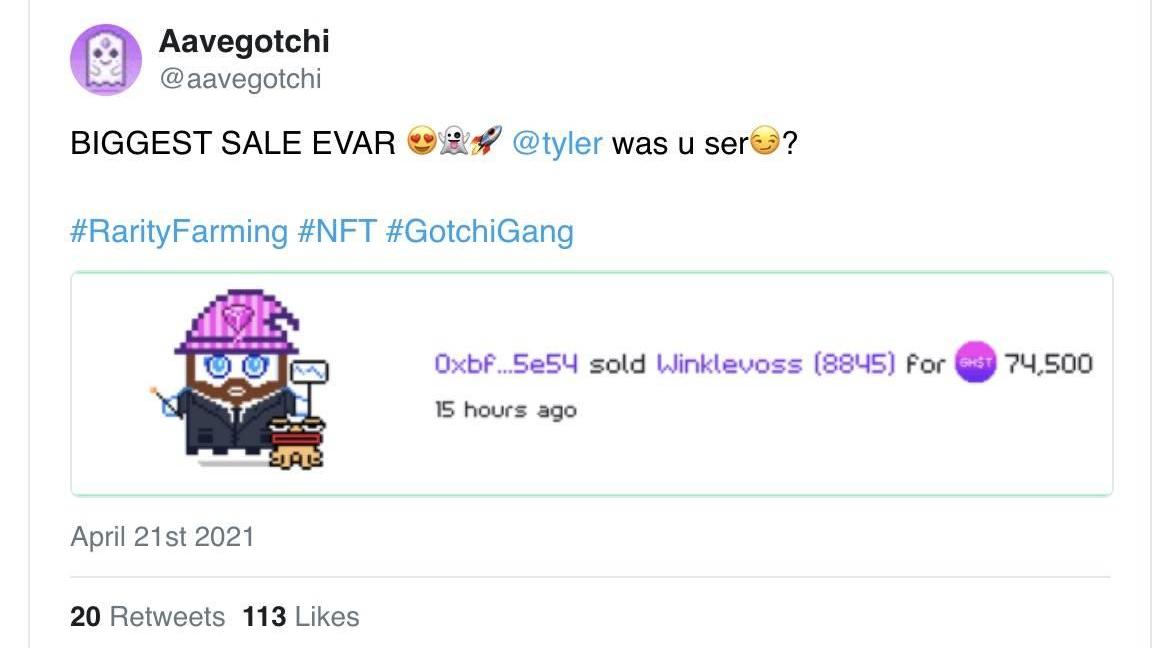Open the Winklevoss (8845) listing link
The image size is (1172, 648).
coord(775,364)
